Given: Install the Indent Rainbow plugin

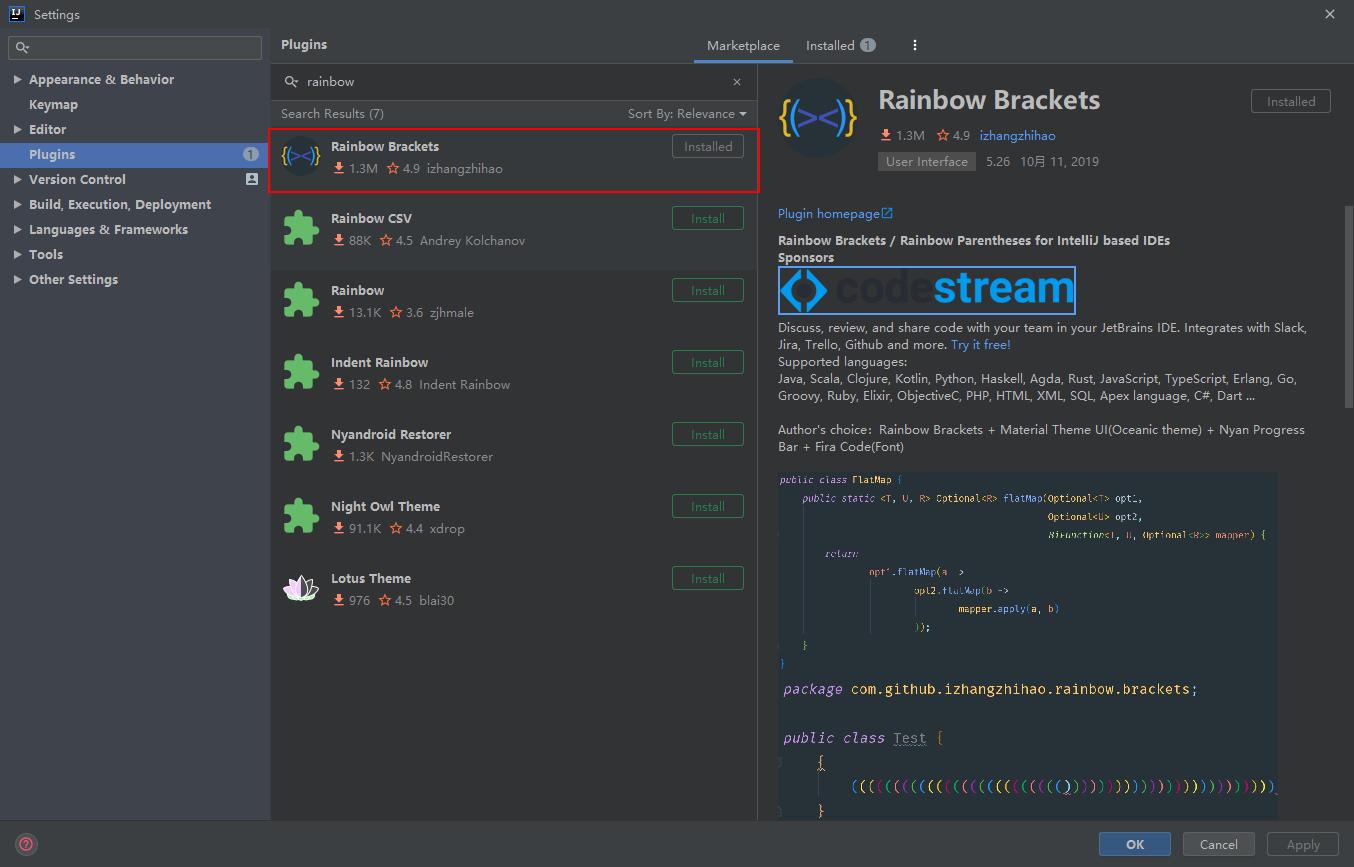Looking at the screenshot, I should coord(708,362).
